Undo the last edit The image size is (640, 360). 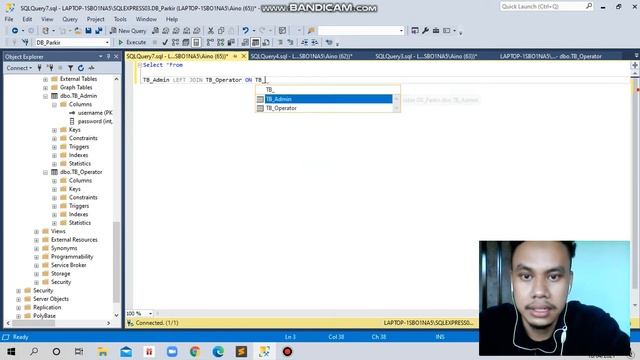[245, 31]
